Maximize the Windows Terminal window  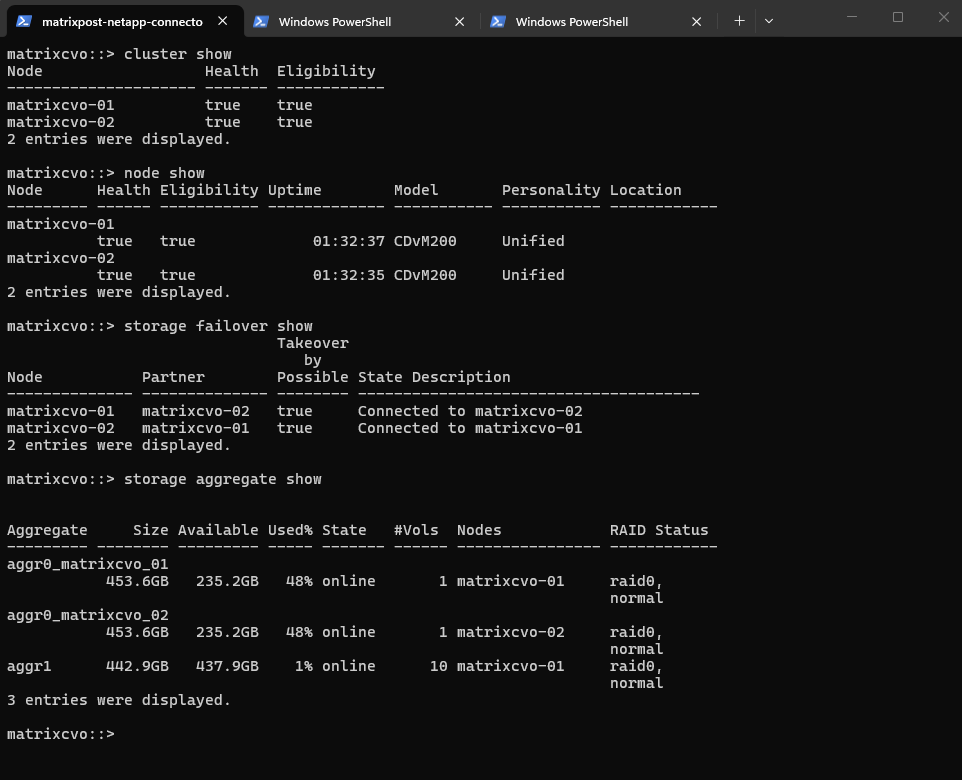click(x=897, y=17)
